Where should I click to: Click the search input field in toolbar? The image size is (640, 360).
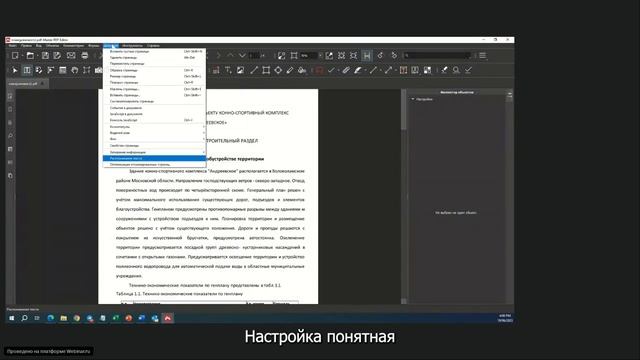[437, 56]
